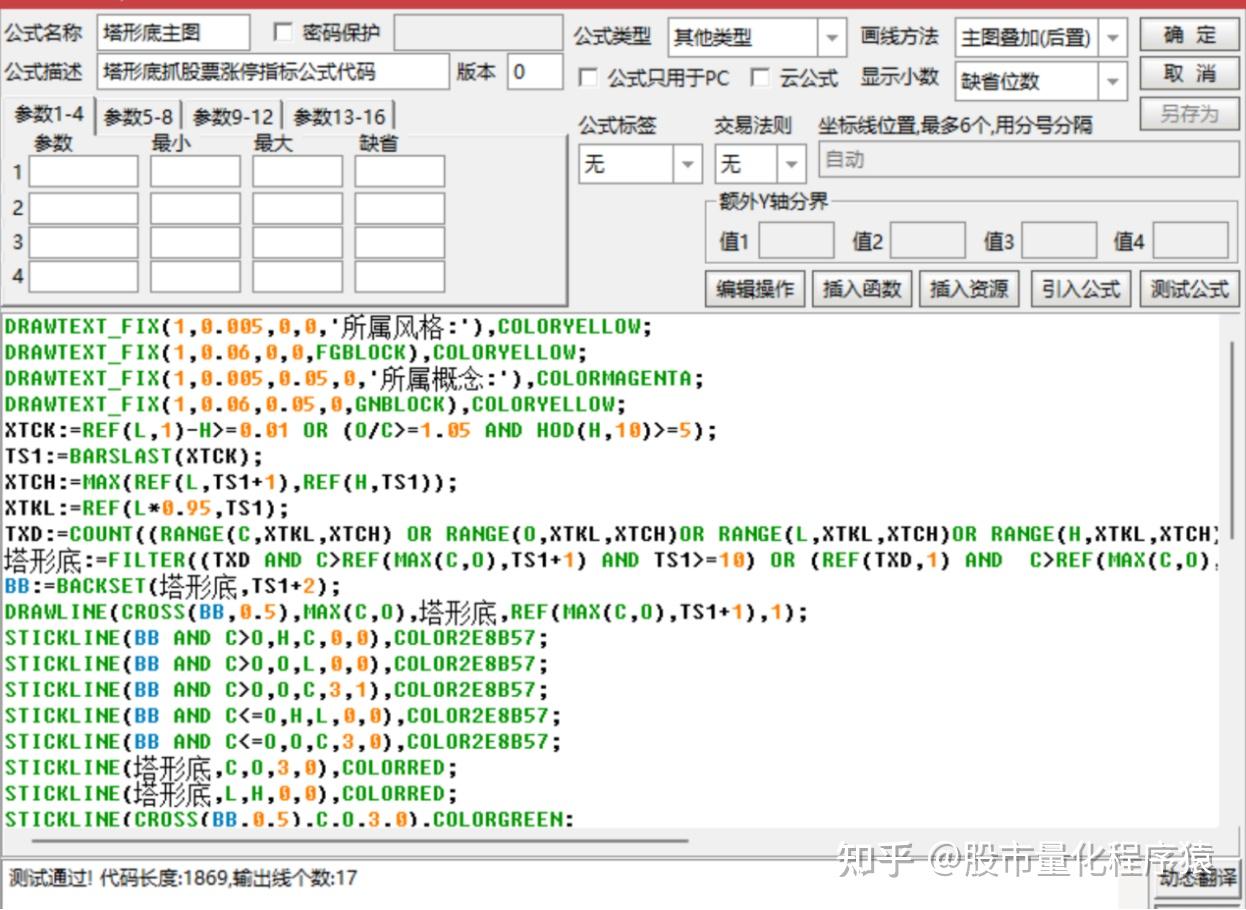Click the STICKLINE line ending COLORGREEN
Screen dimensions: 1246x910
[290, 820]
